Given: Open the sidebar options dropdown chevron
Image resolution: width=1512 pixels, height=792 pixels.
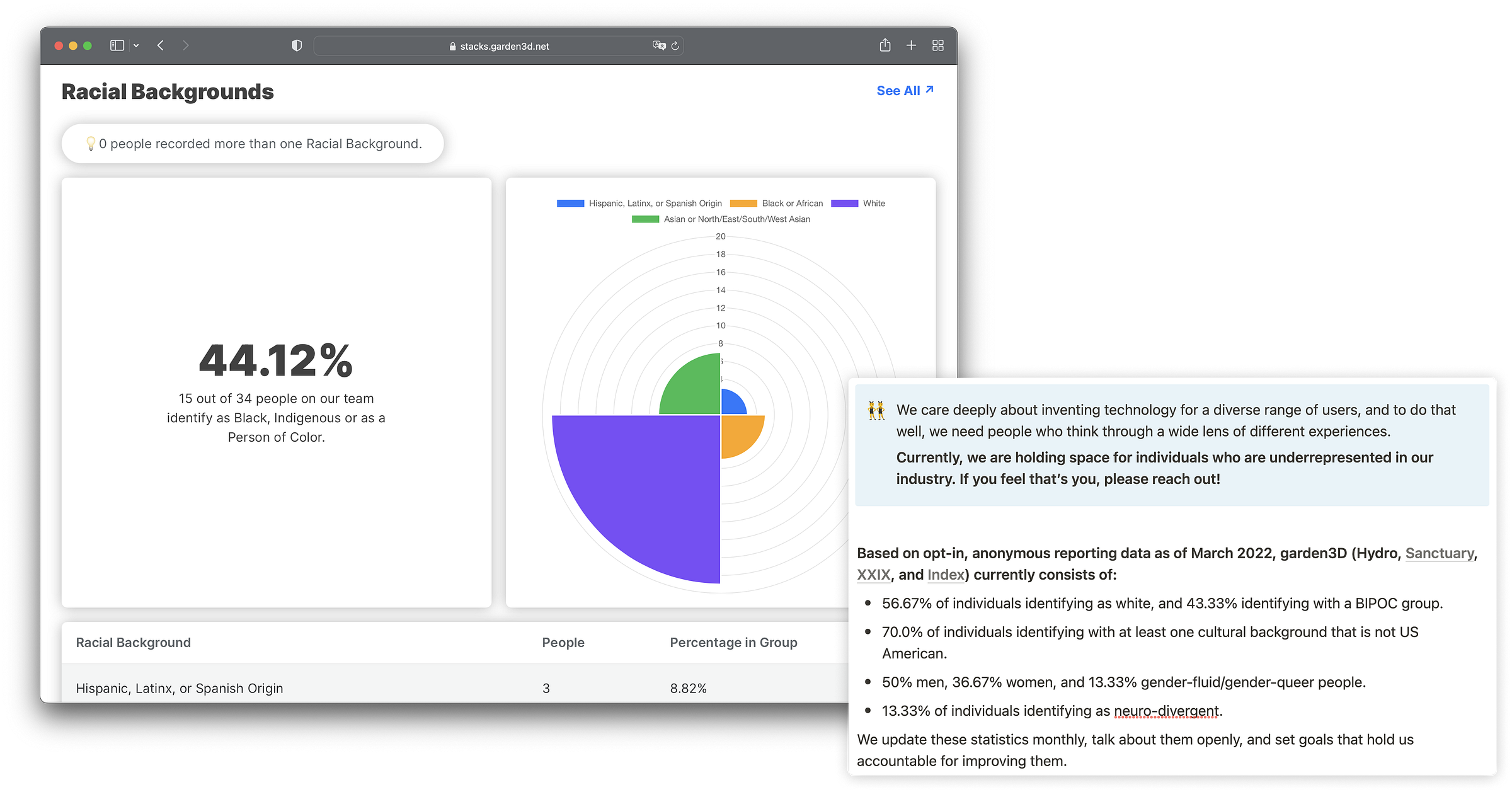Looking at the screenshot, I should click(136, 45).
